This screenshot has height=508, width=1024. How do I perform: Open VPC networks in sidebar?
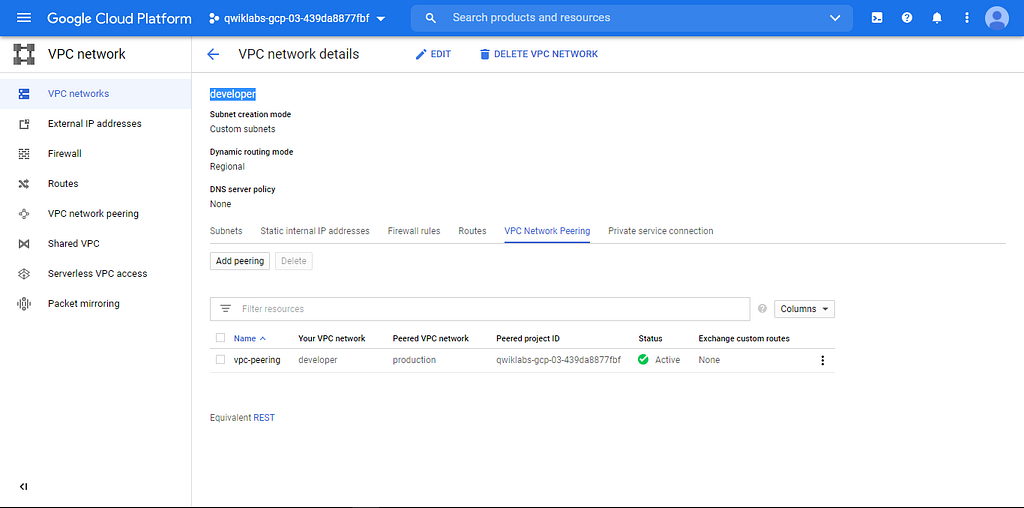[x=78, y=94]
